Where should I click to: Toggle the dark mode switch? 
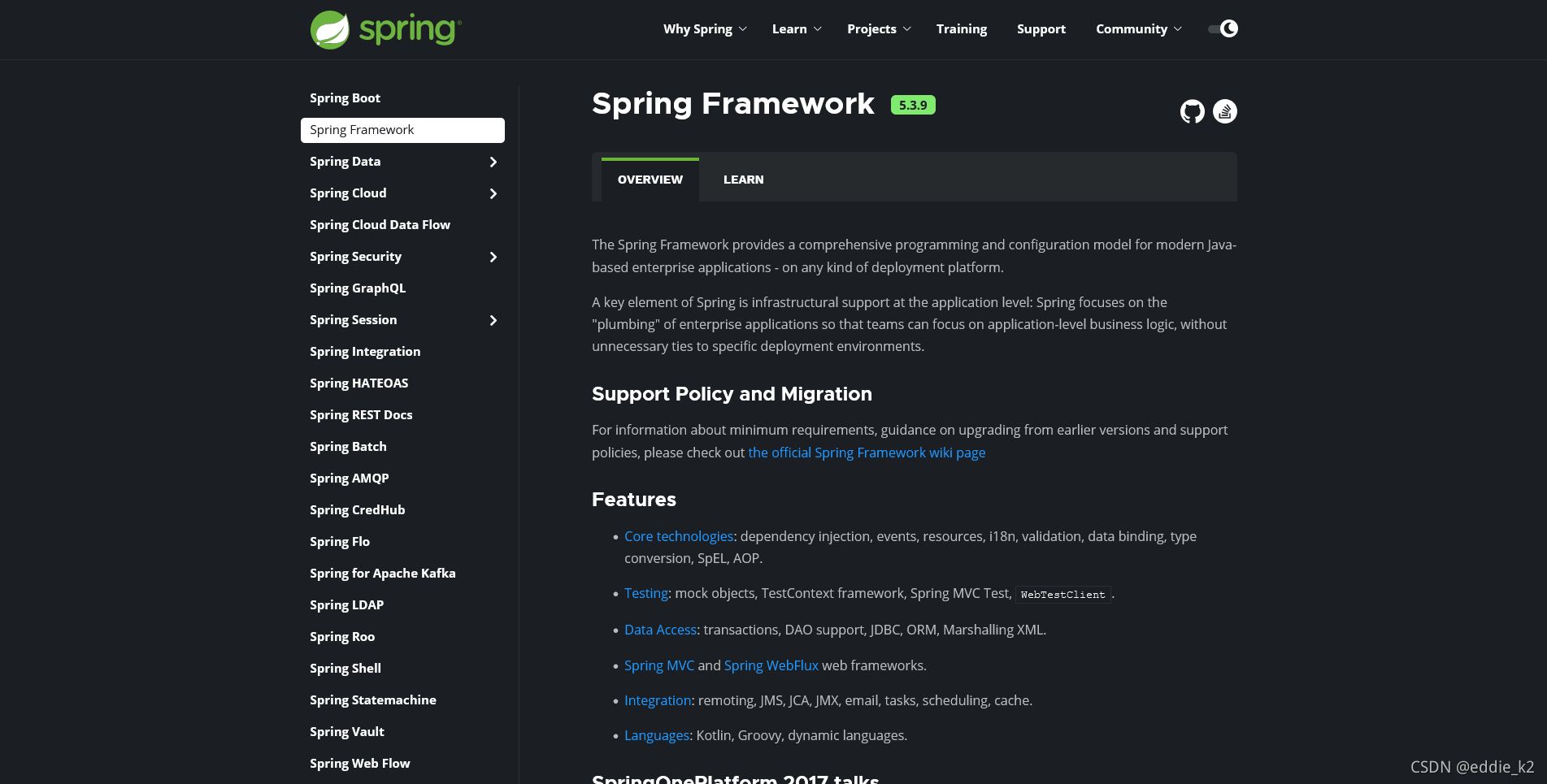tap(1223, 28)
